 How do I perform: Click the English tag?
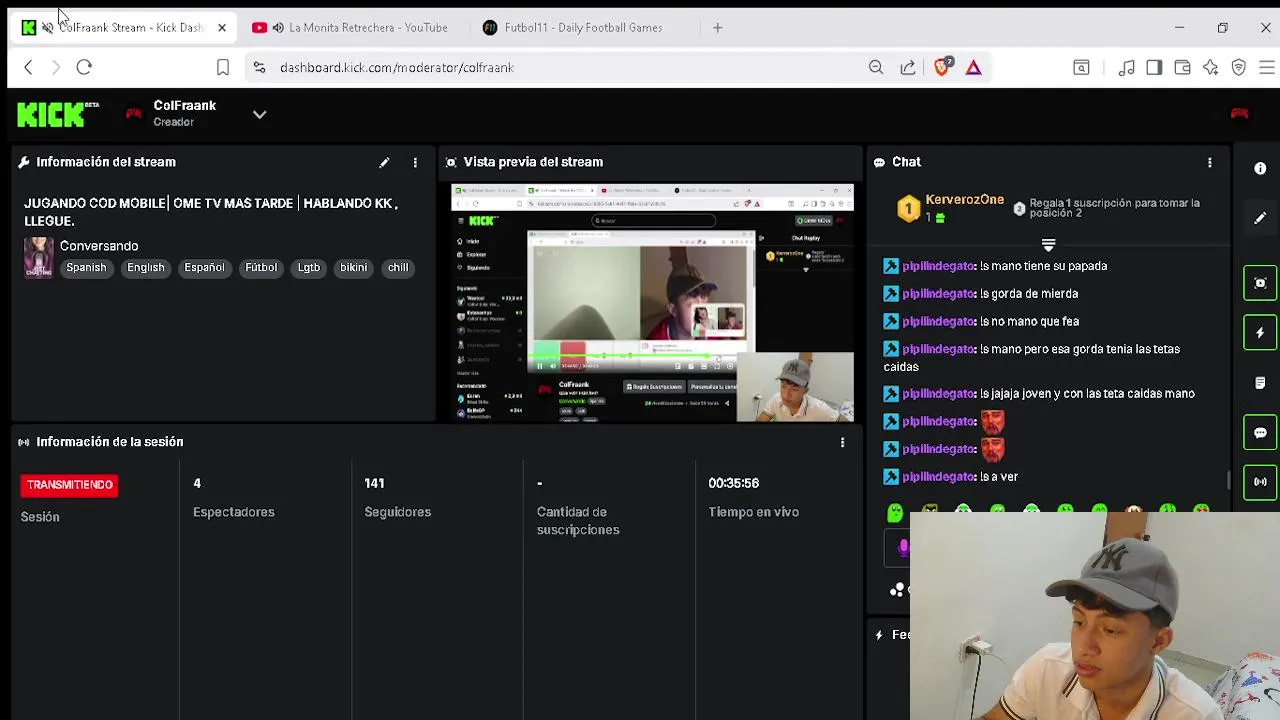pyautogui.click(x=146, y=268)
